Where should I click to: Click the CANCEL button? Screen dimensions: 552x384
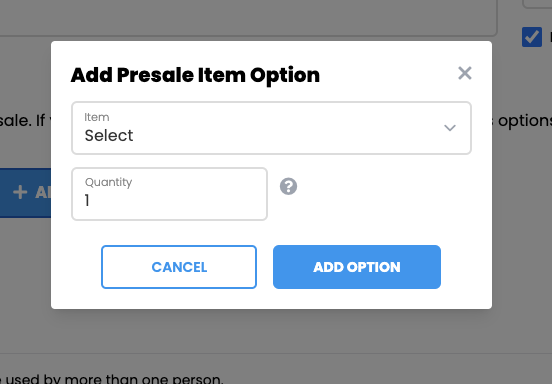tap(179, 267)
